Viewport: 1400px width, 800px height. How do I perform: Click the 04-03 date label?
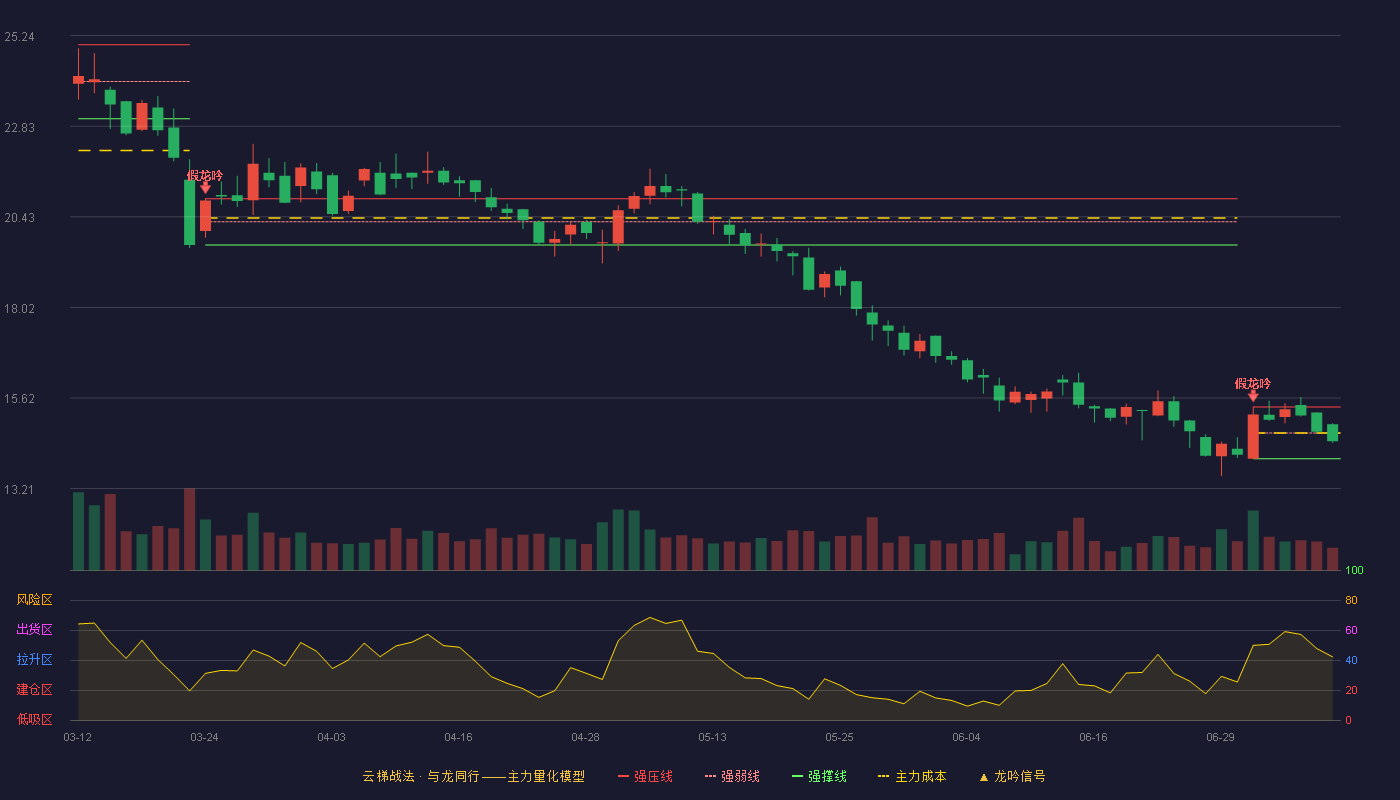(x=331, y=737)
